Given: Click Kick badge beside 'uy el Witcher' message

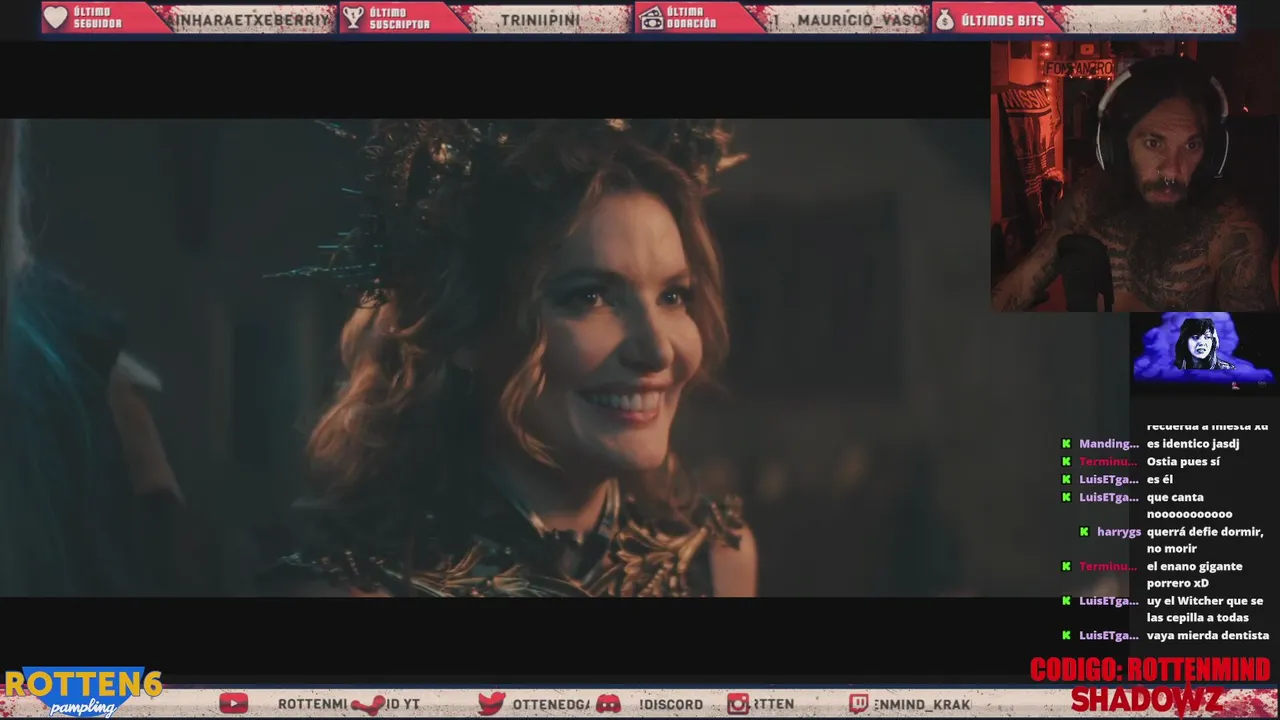Looking at the screenshot, I should point(1066,601).
